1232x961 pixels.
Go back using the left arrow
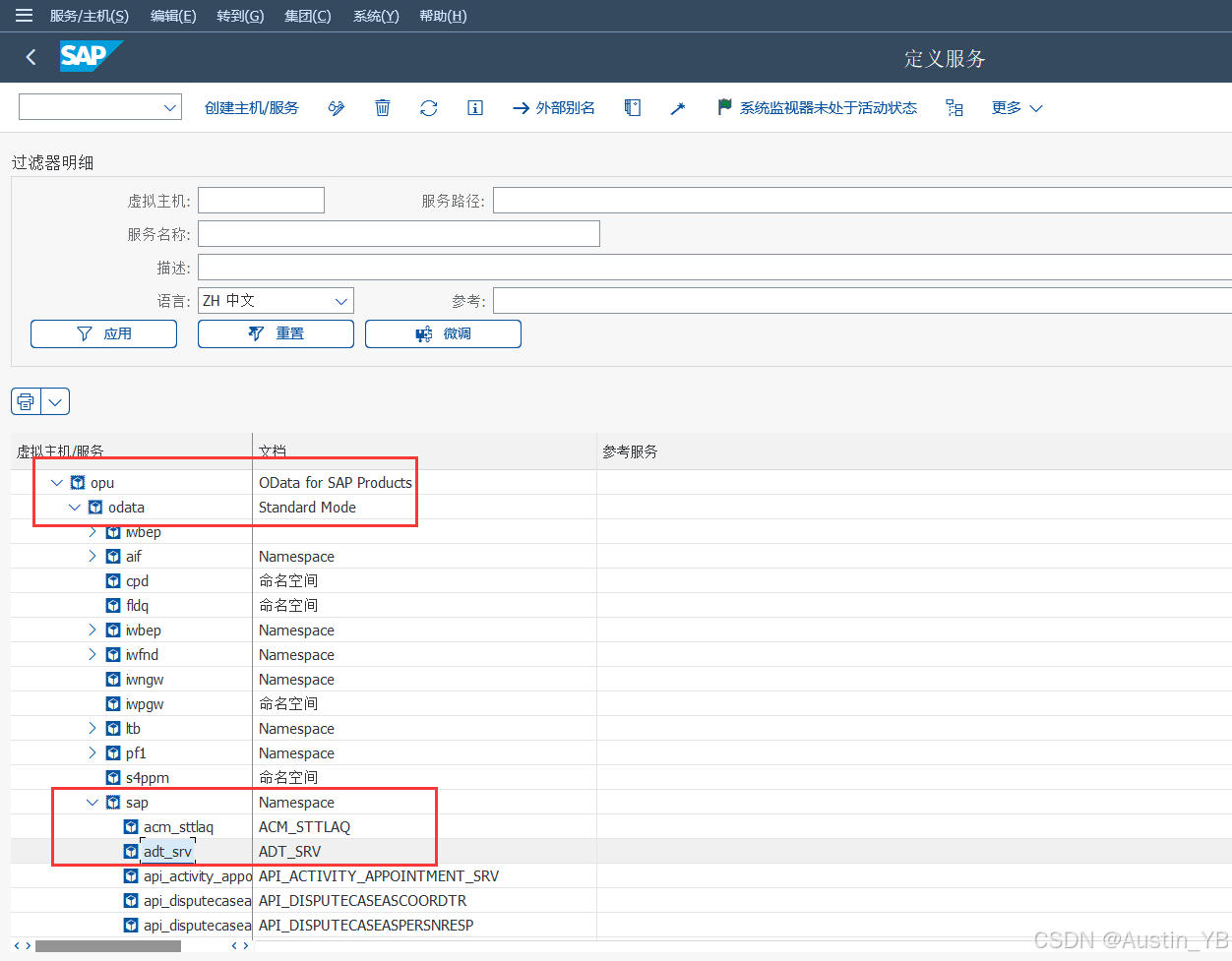click(31, 58)
